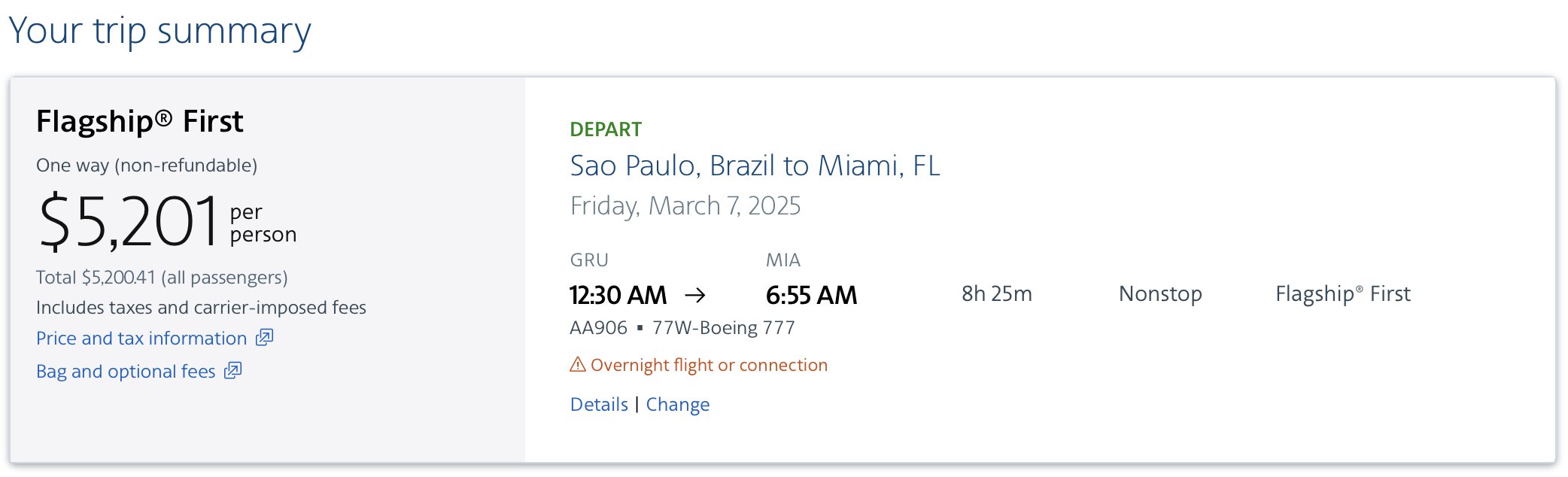Click the Overnight flight or connection warning text

coord(709,365)
